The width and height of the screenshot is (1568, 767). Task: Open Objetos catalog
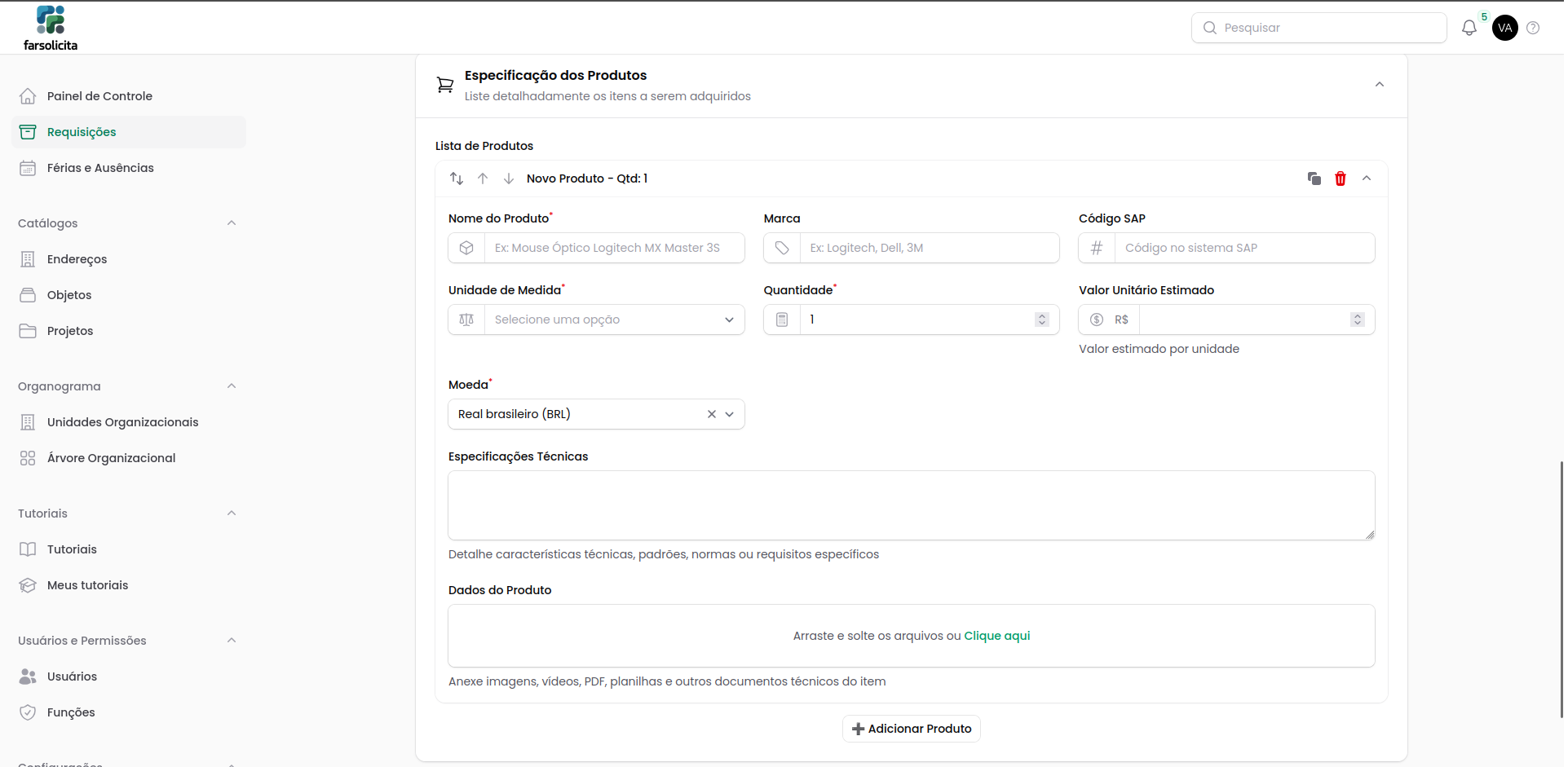coord(129,295)
